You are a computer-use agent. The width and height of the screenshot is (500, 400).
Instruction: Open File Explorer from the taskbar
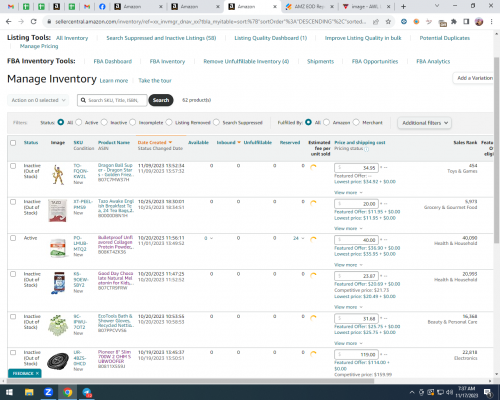29,392
